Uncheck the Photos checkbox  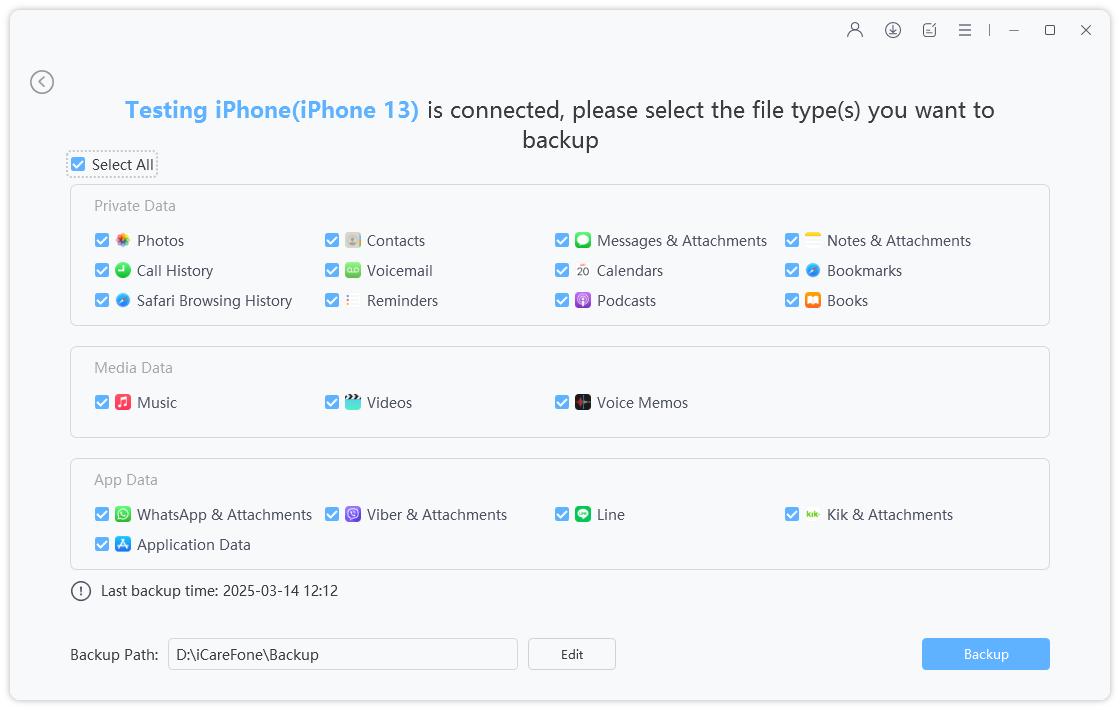102,240
